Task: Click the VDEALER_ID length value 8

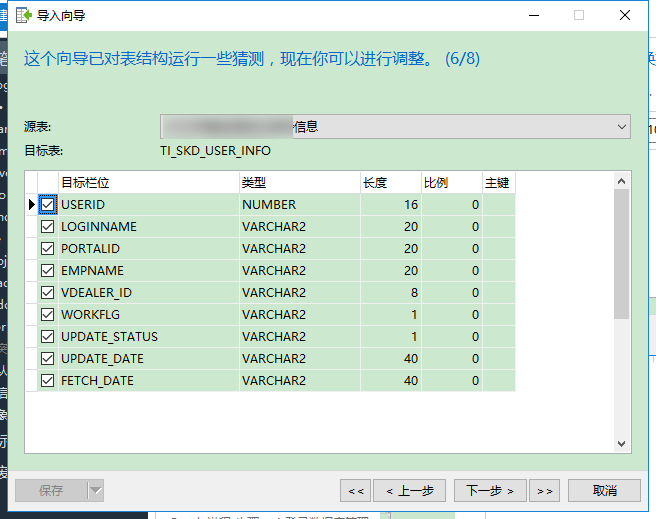Action: pyautogui.click(x=391, y=292)
